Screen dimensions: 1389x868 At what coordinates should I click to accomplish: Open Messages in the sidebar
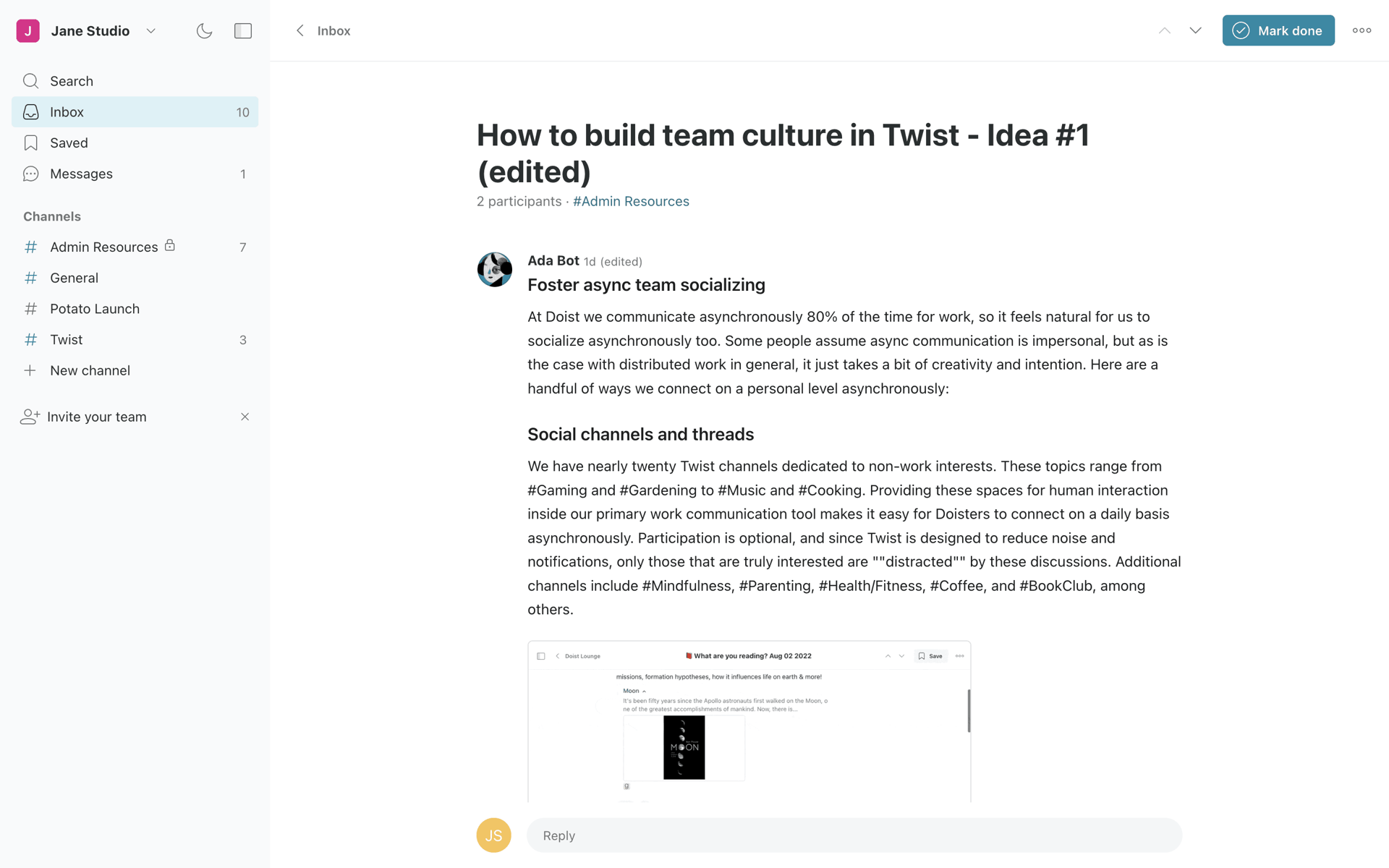[135, 174]
